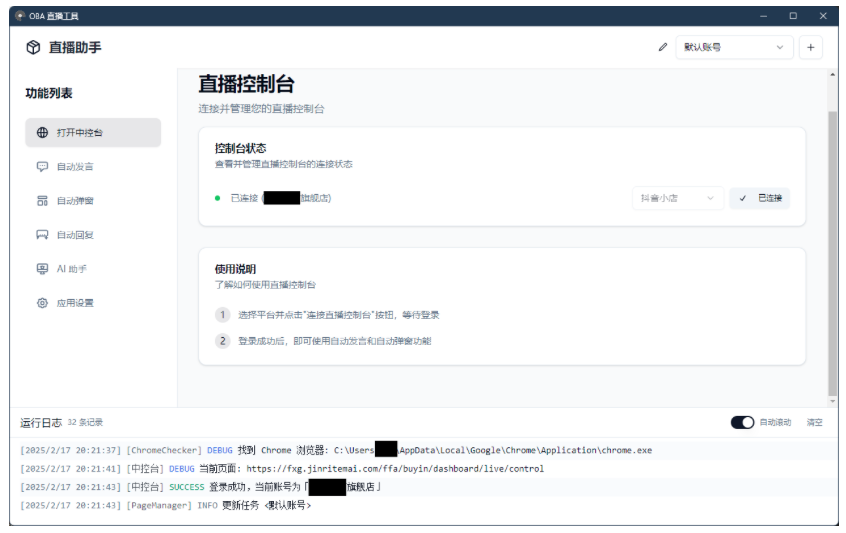Maximize the OBA 直播工具 window
Image resolution: width=846 pixels, height=533 pixels.
click(793, 16)
